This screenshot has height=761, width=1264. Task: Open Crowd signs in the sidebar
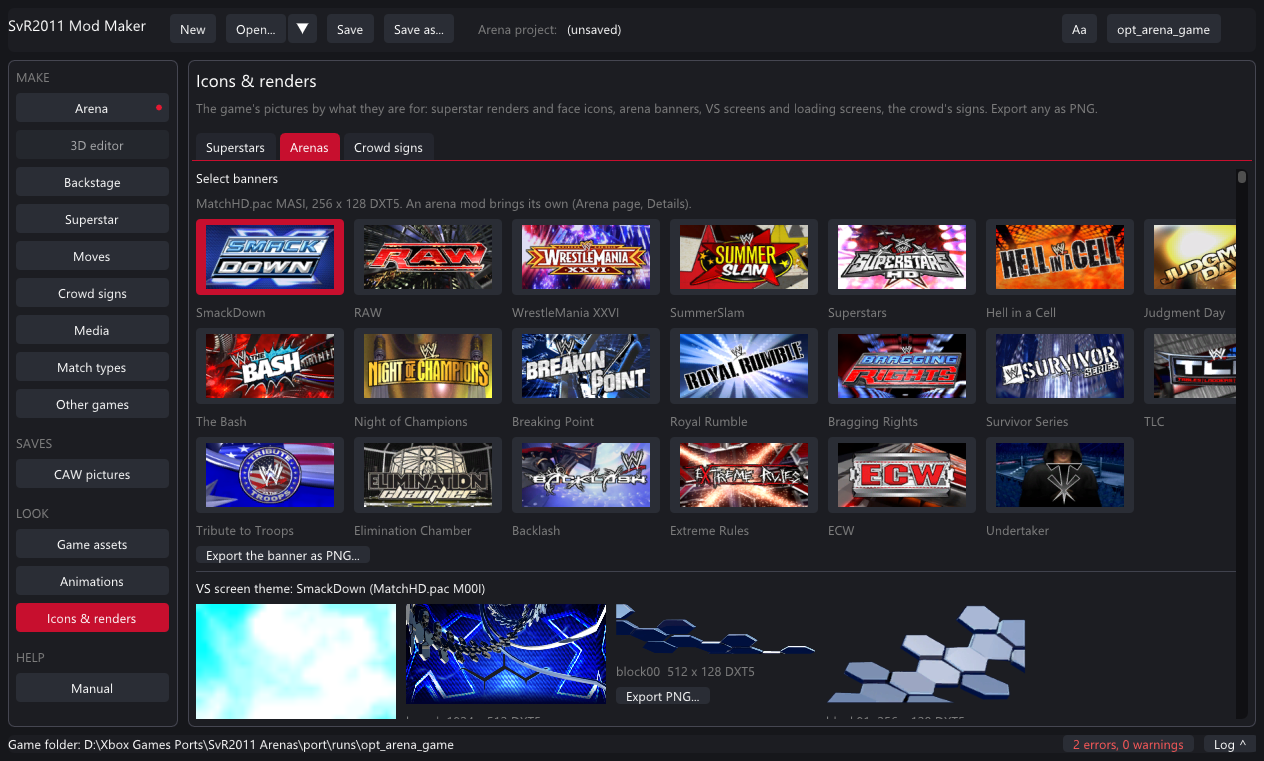click(92, 293)
